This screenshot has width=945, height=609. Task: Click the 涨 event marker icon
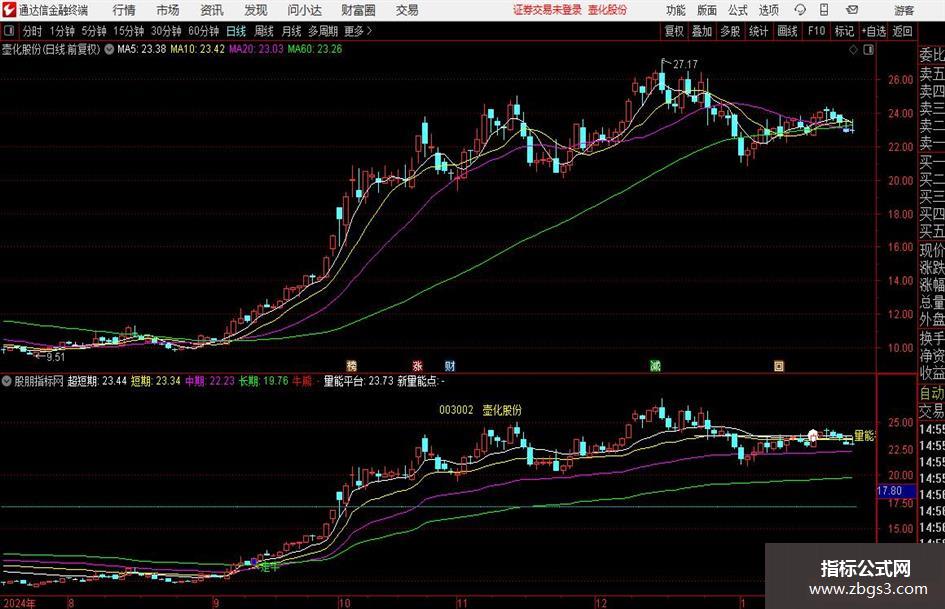point(418,365)
